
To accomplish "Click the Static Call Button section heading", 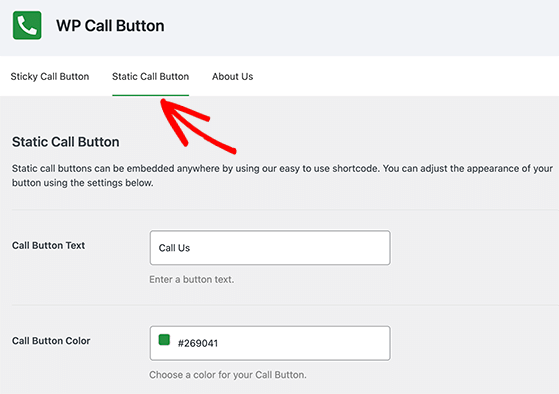I will 66,142.
